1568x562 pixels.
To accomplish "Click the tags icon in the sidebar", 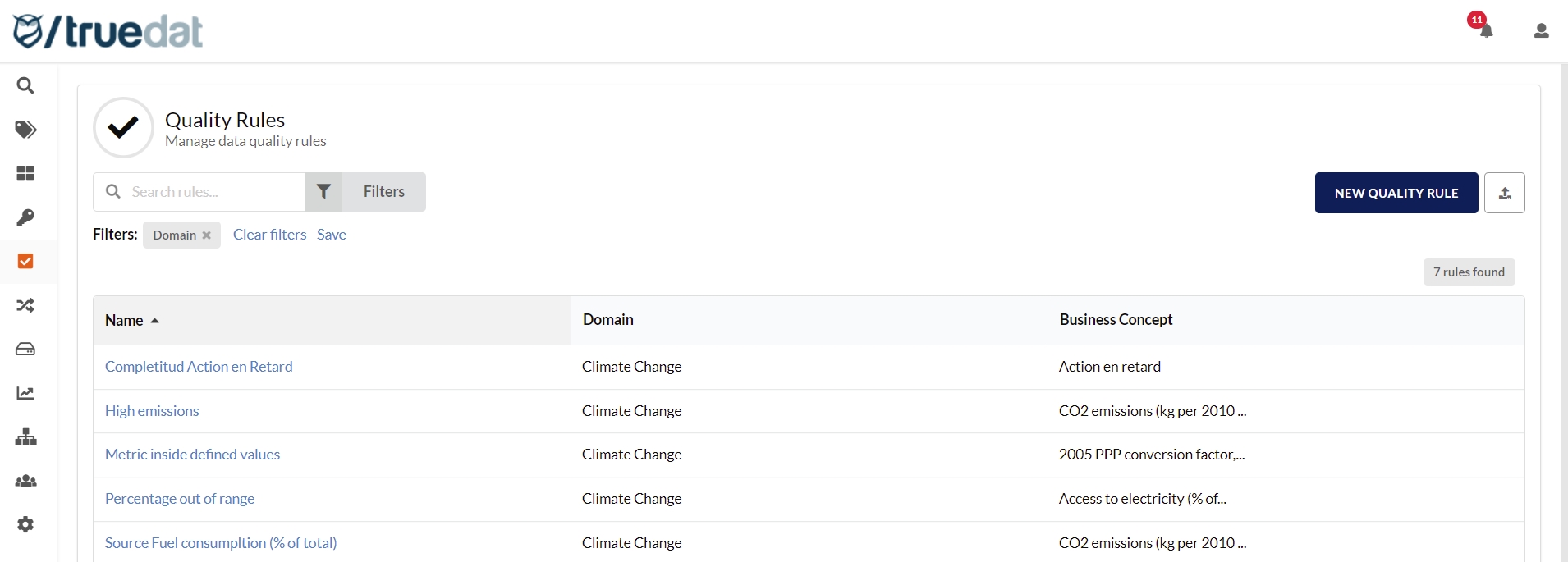I will (x=25, y=130).
